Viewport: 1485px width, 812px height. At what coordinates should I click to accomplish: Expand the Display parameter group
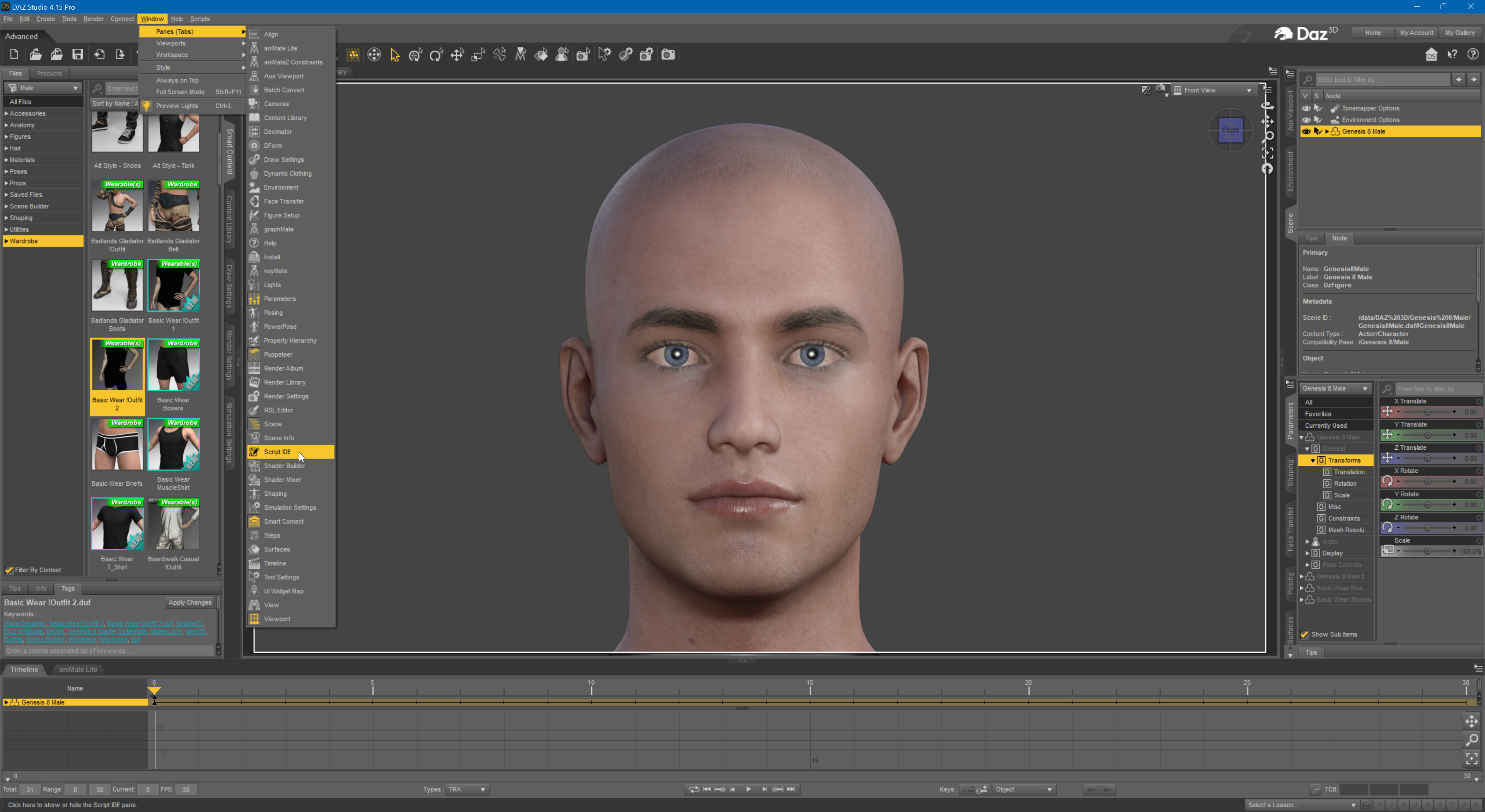[1307, 553]
